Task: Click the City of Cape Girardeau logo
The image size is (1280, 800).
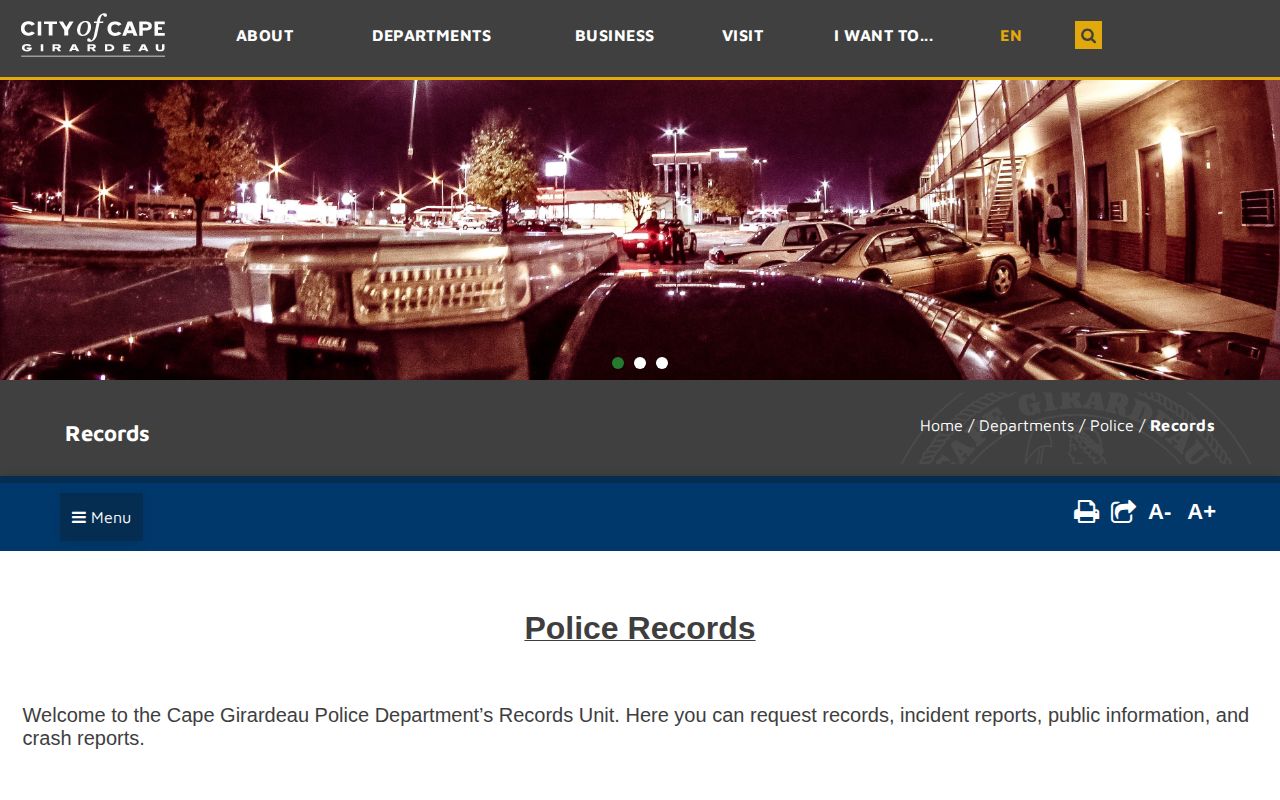Action: coord(93,35)
